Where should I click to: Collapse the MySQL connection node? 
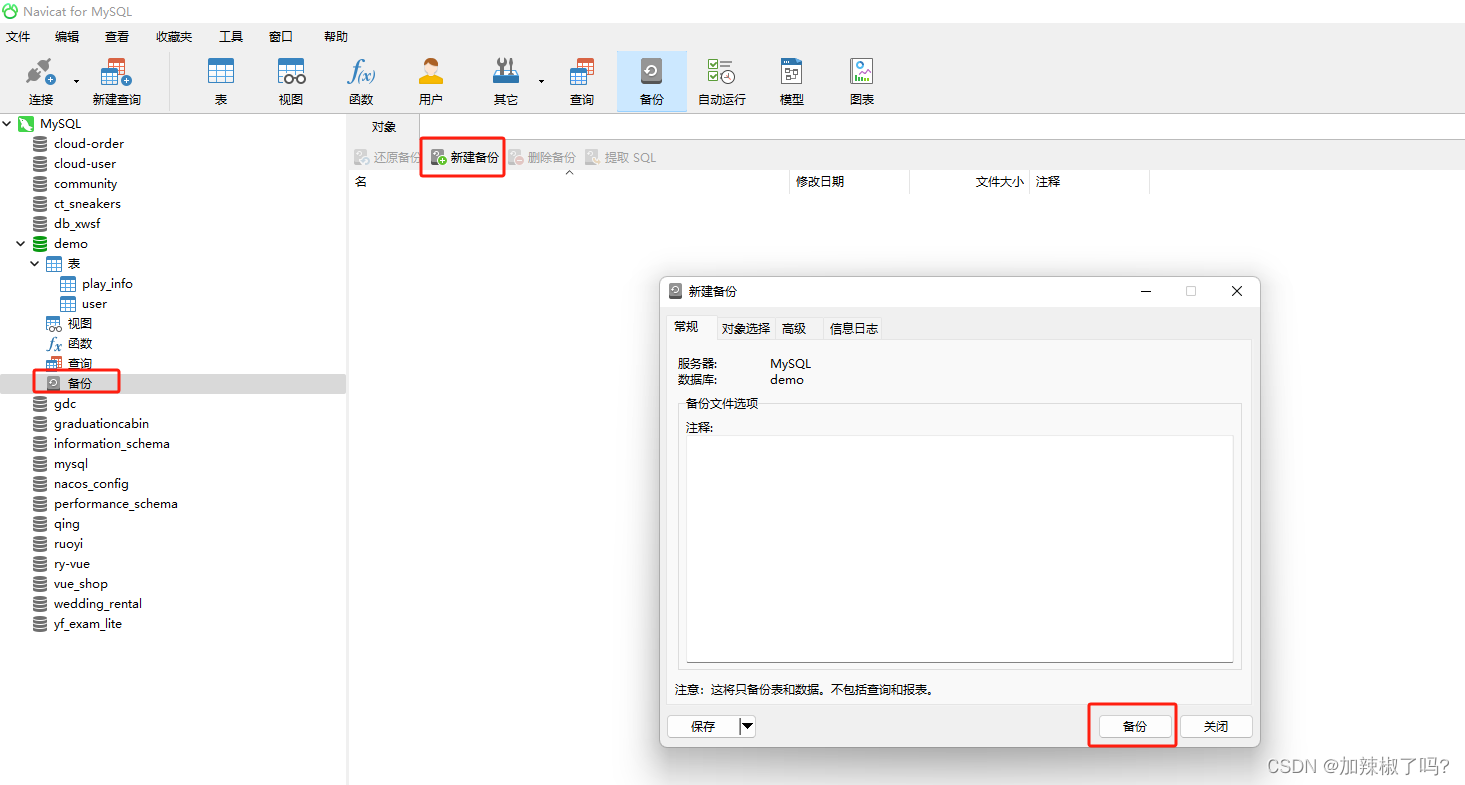[8, 123]
